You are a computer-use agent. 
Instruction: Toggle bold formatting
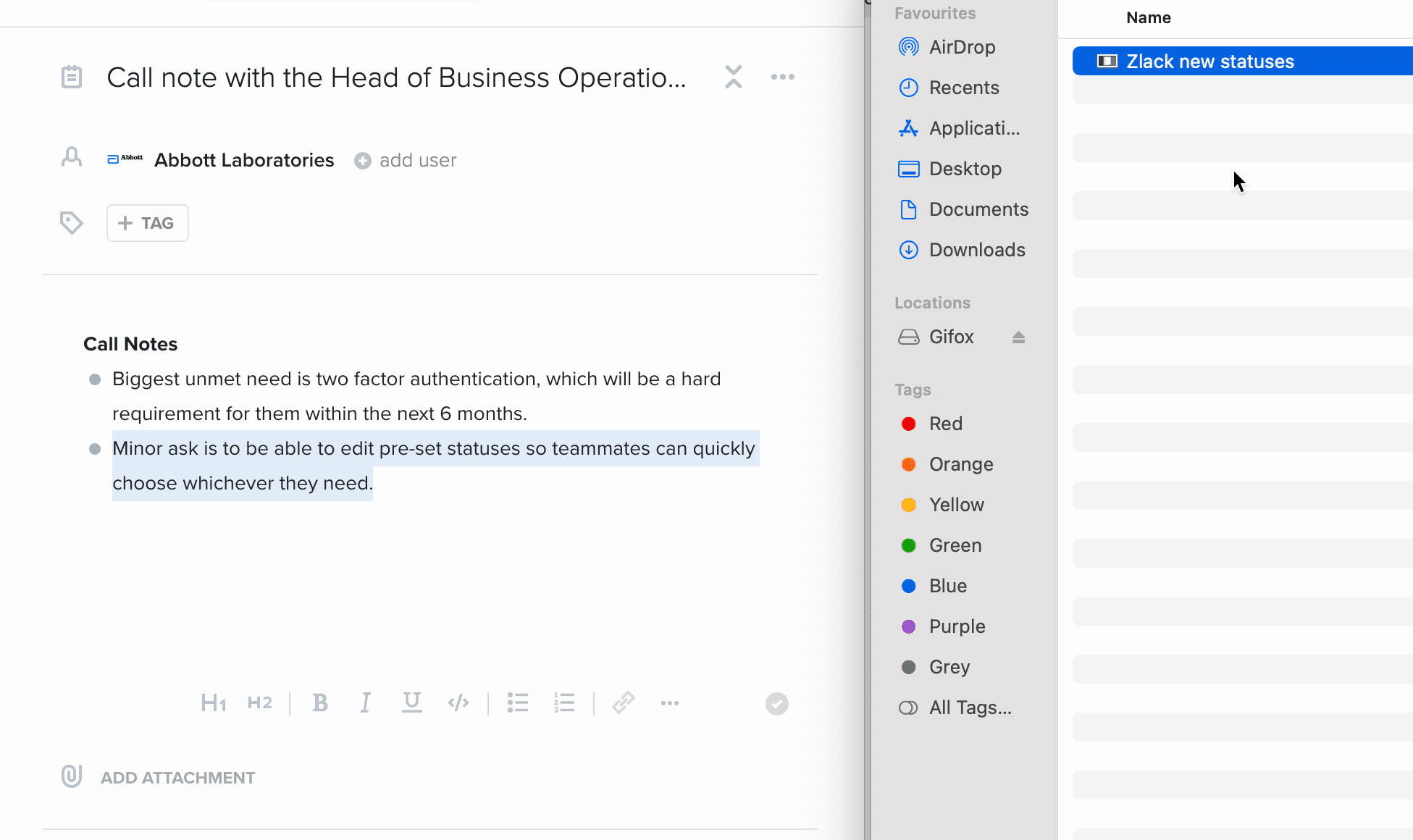[x=320, y=702]
